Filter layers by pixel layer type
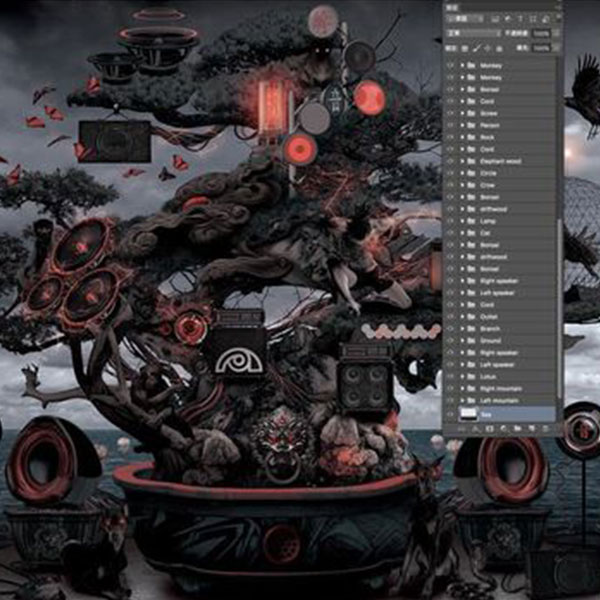The image size is (600, 600). click(x=495, y=19)
